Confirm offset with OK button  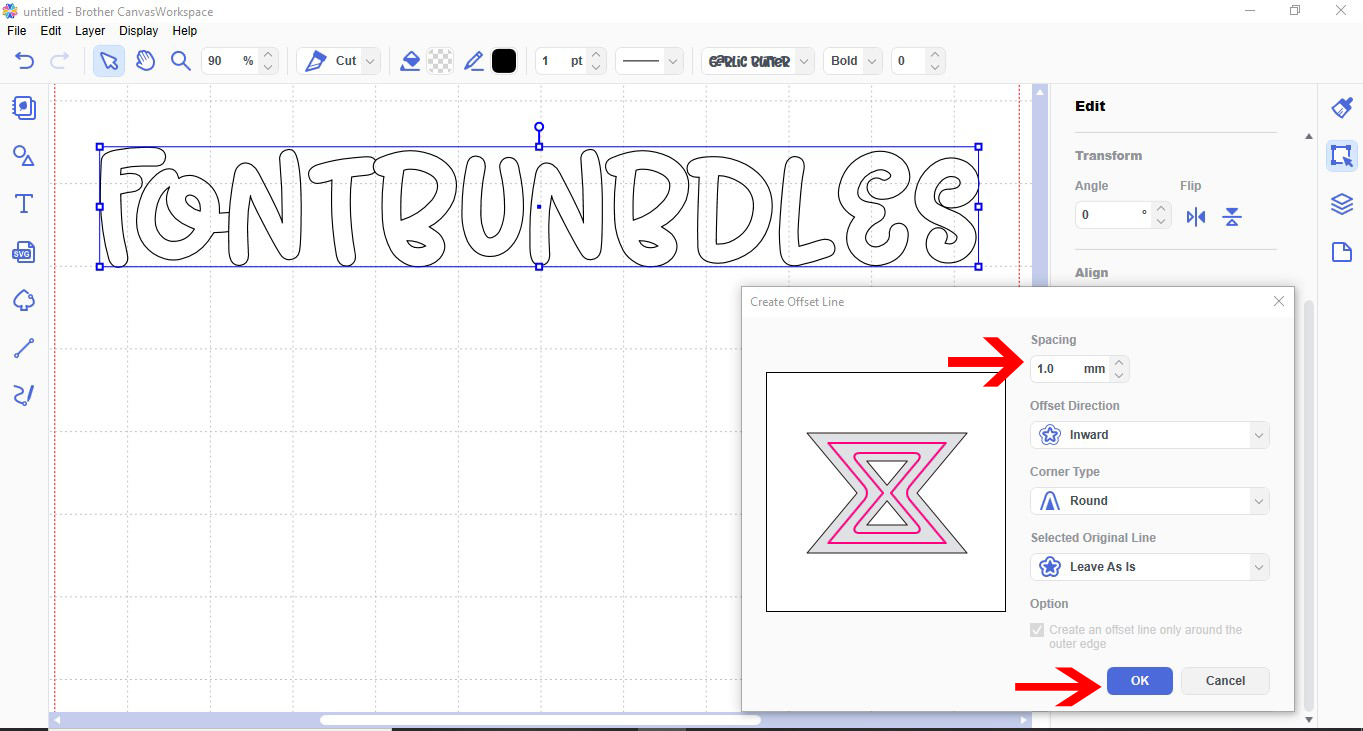(x=1140, y=681)
